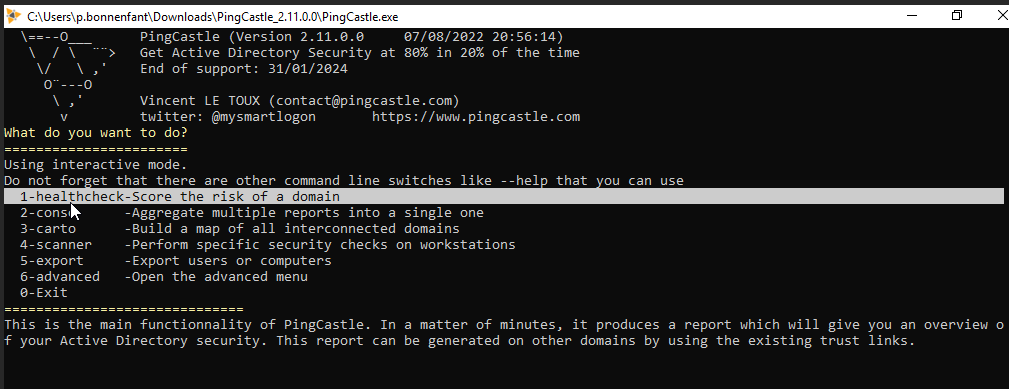Restore down the console window
Image resolution: width=1009 pixels, height=389 pixels.
tap(957, 15)
